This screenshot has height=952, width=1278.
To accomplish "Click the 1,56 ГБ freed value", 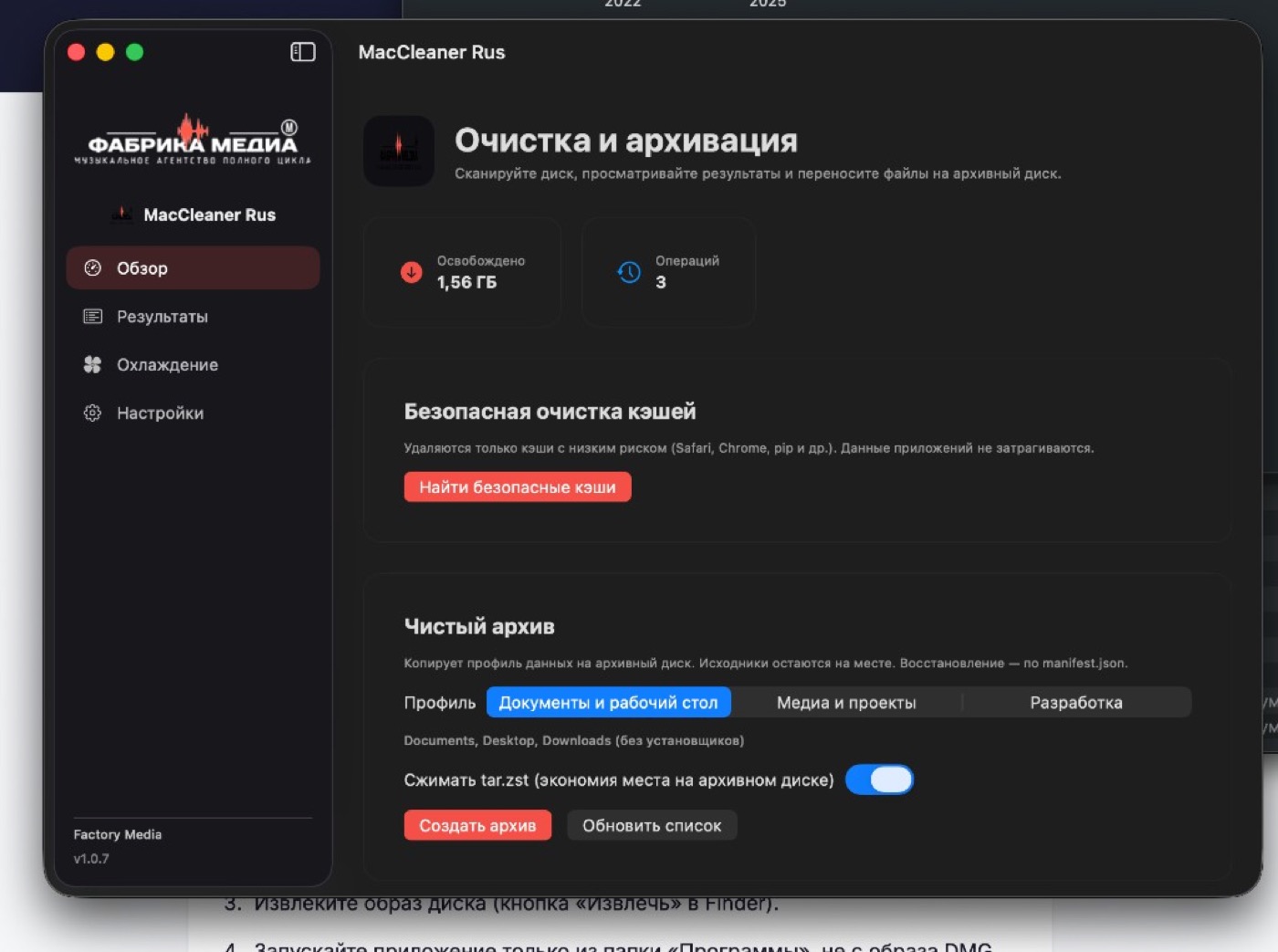I will click(466, 282).
